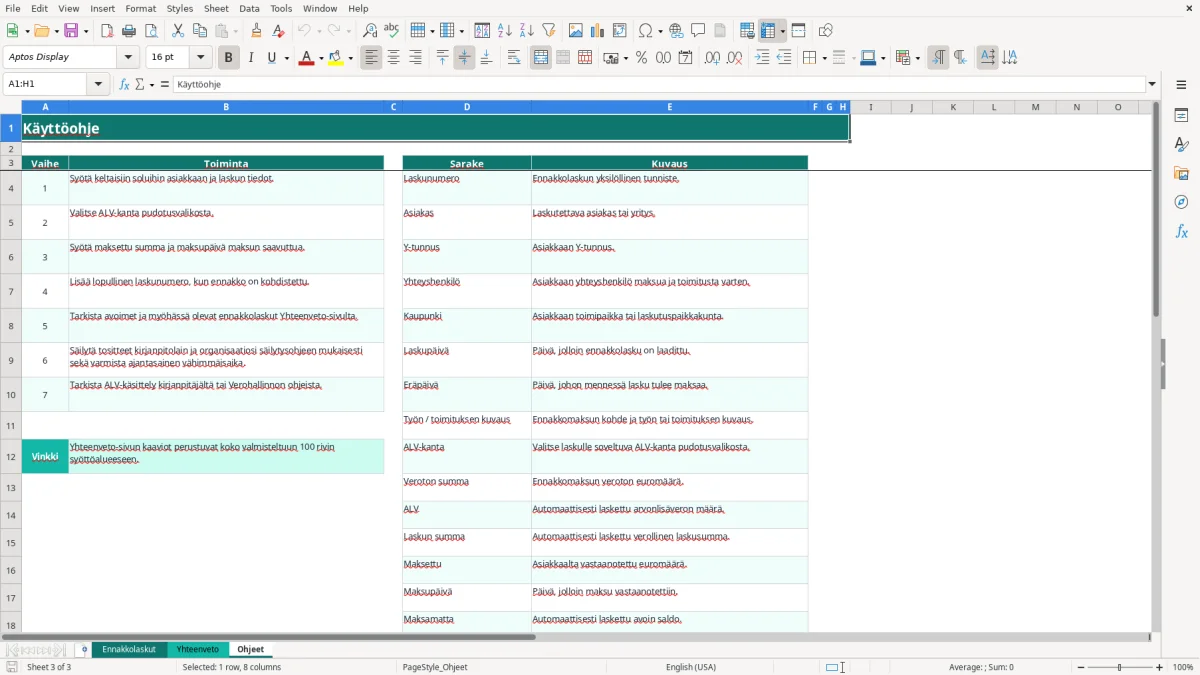
Task: Click the Select Function sum button
Action: [x=140, y=84]
